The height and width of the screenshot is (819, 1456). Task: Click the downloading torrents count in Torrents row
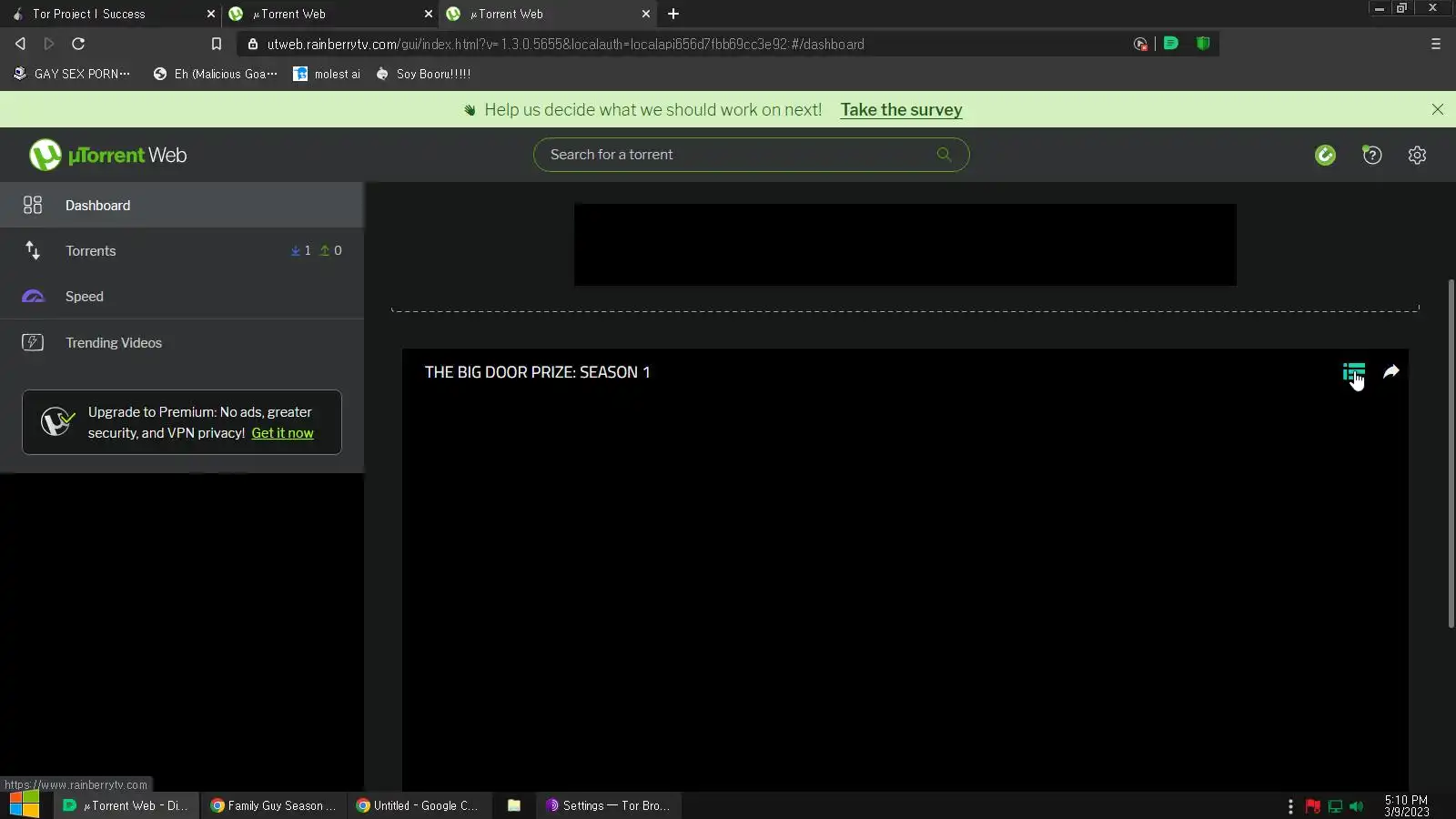coord(301,250)
